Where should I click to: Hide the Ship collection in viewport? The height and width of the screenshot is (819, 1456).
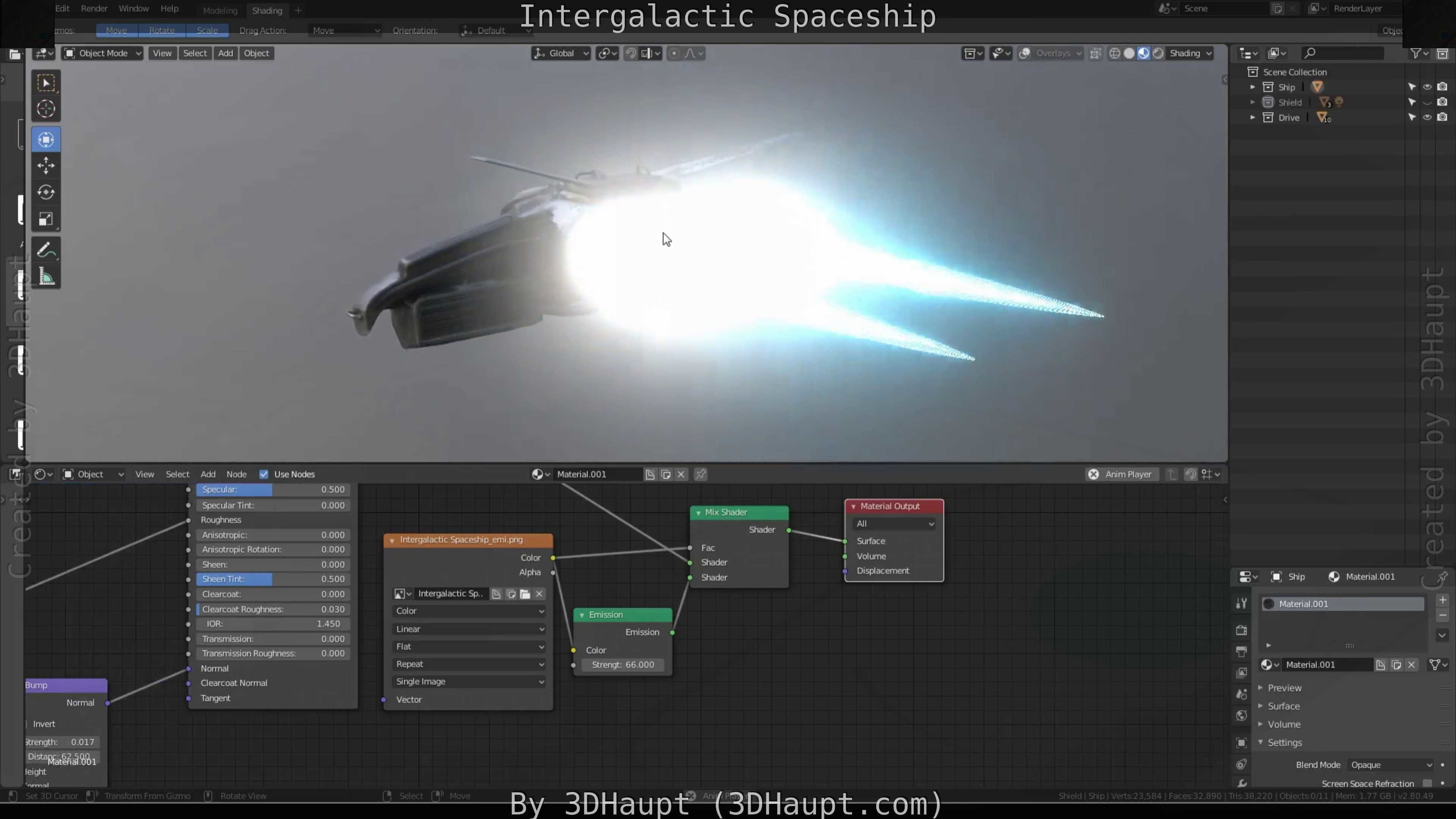coord(1426,87)
